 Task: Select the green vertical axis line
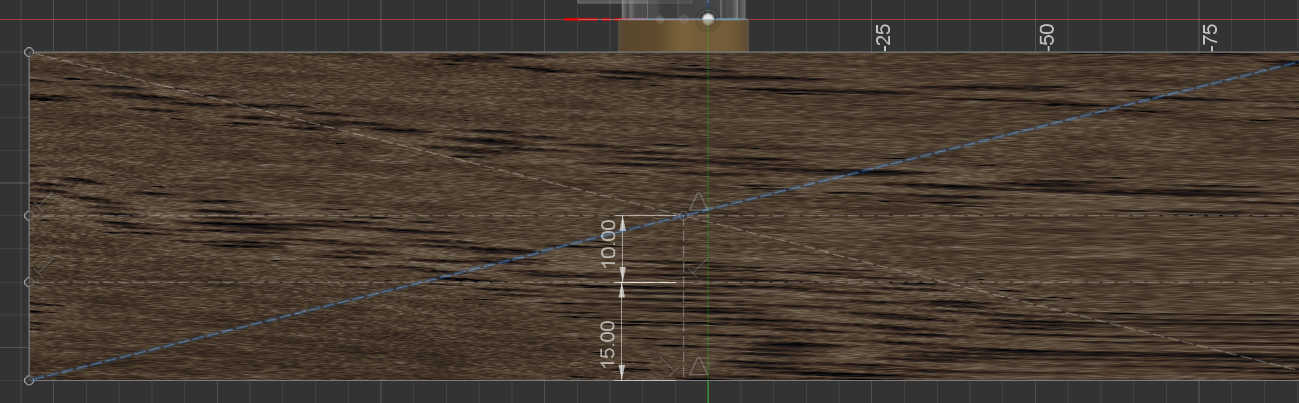[708, 300]
